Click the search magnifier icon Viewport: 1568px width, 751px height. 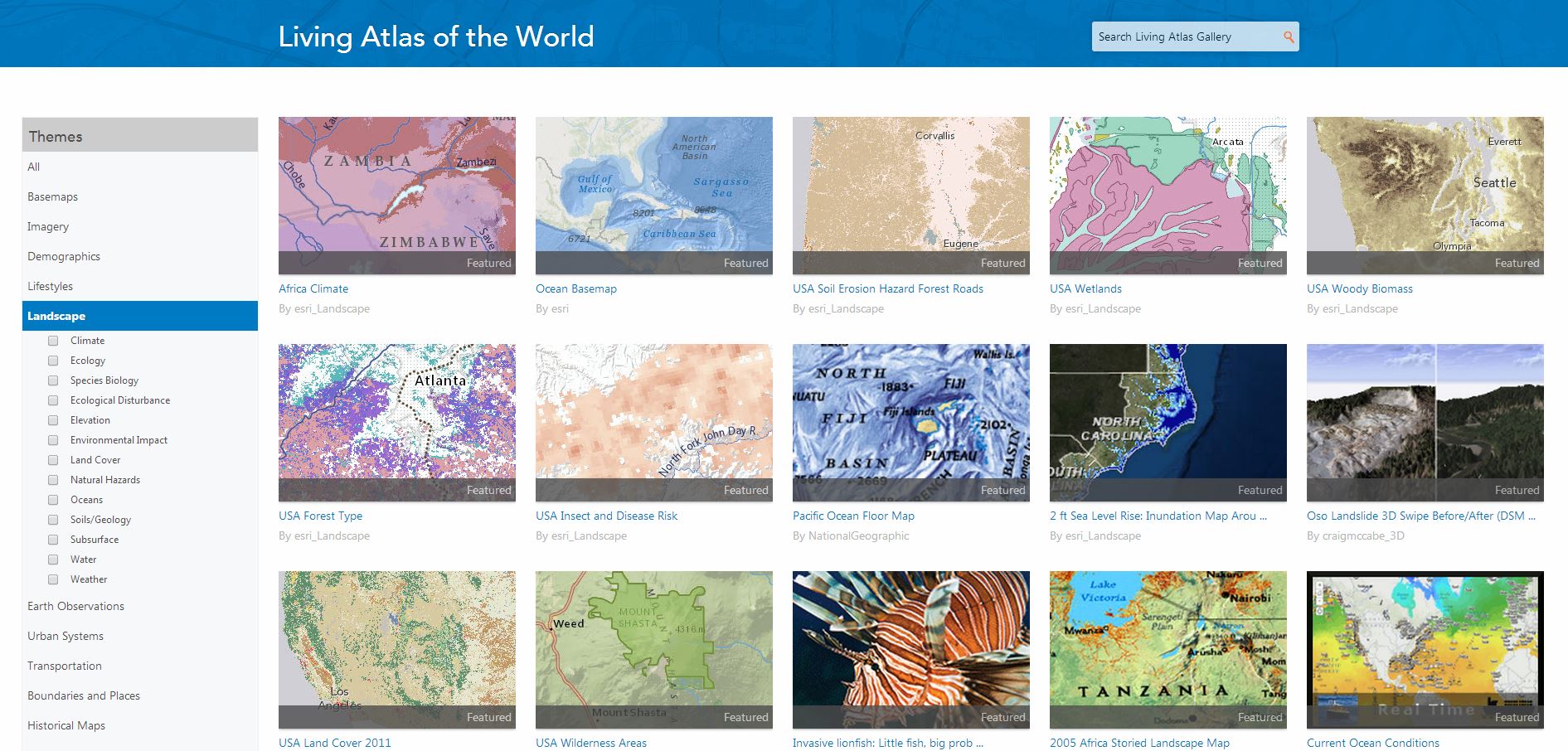[1288, 36]
